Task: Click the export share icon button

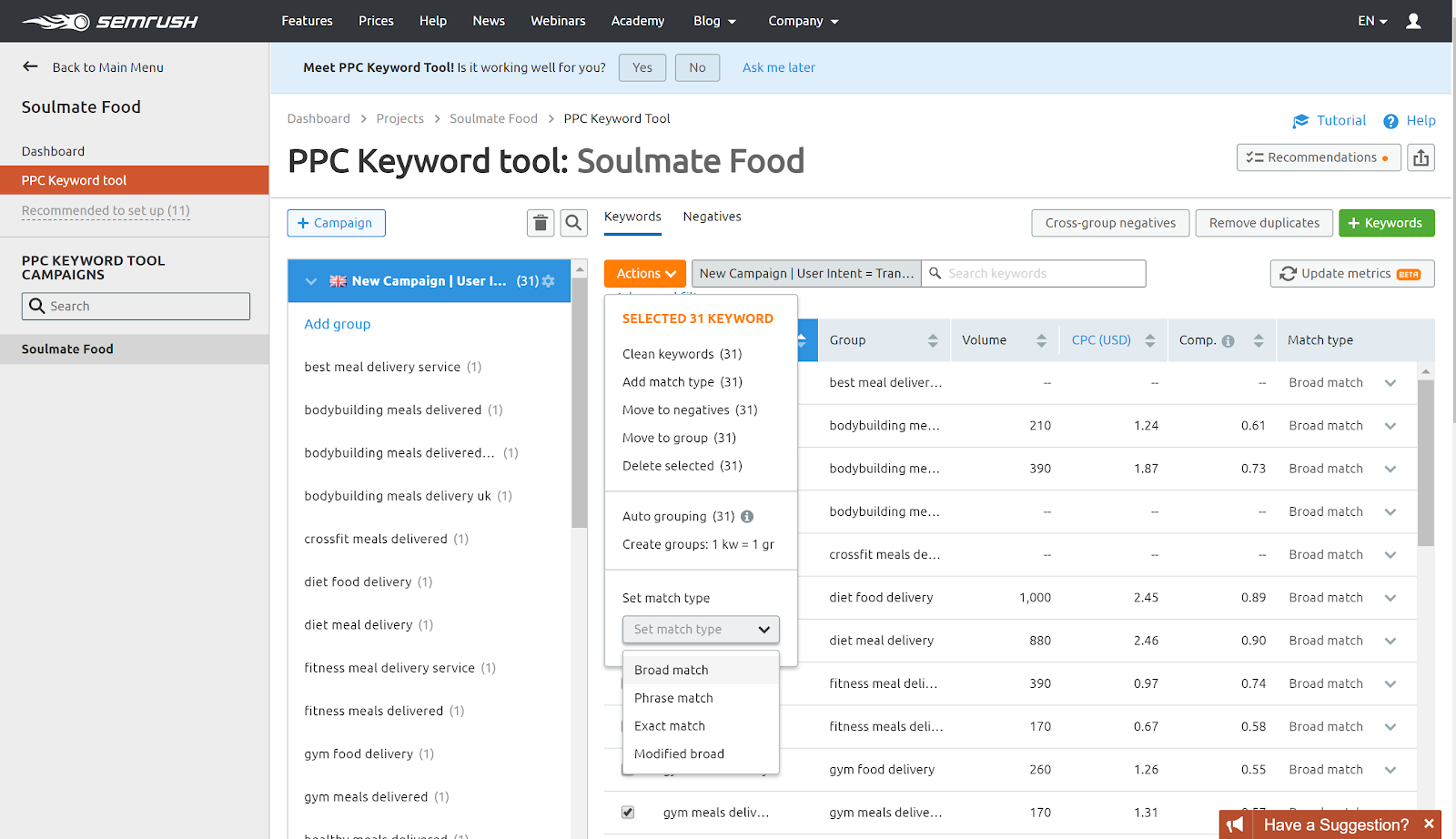Action: 1421,157
